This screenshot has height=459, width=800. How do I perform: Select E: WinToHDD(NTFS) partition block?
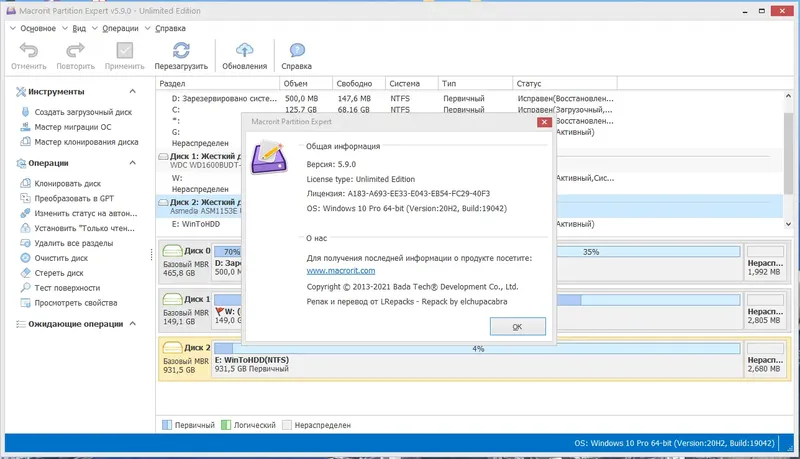pyautogui.click(x=477, y=359)
